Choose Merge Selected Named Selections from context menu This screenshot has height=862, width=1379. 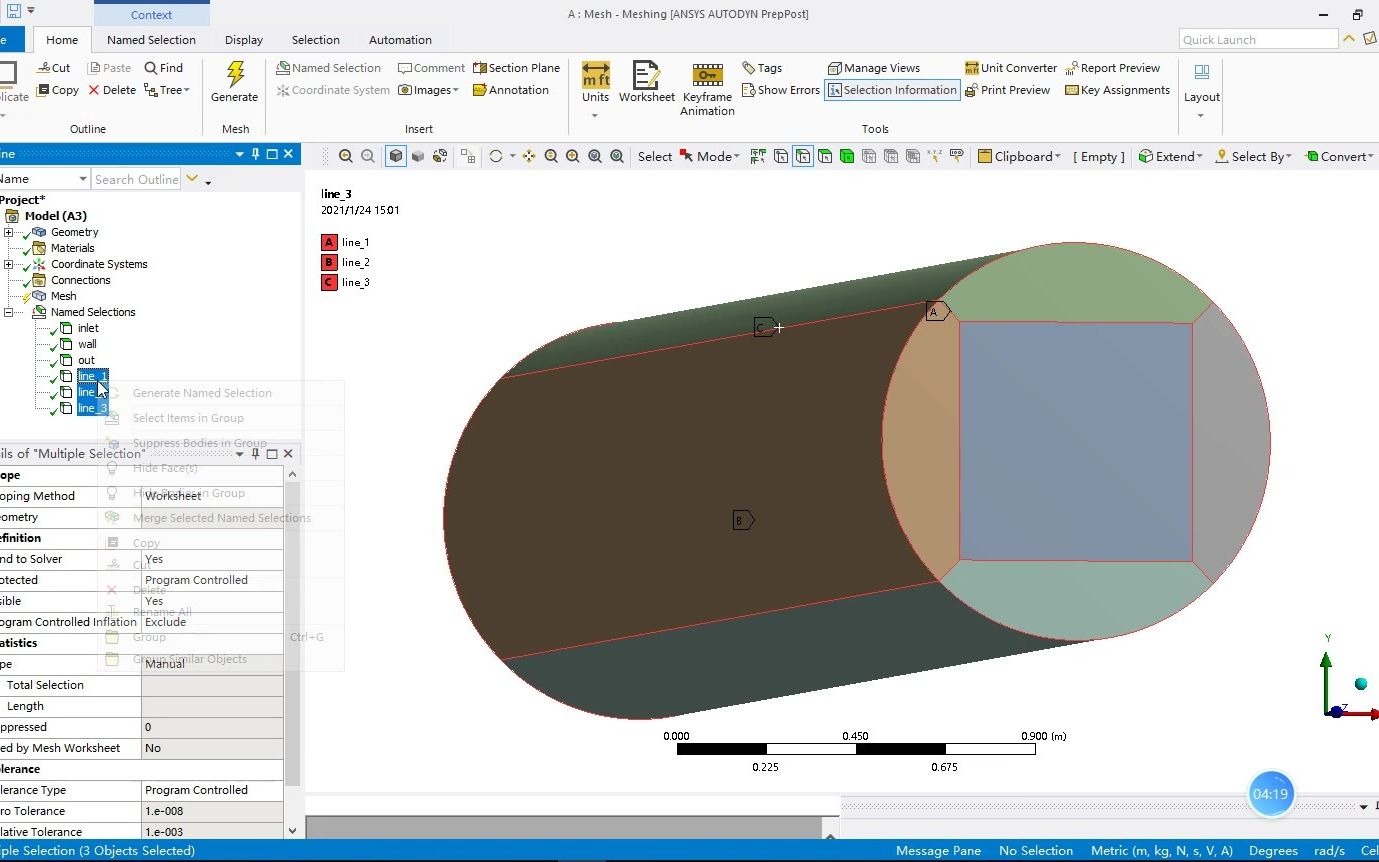(x=222, y=518)
